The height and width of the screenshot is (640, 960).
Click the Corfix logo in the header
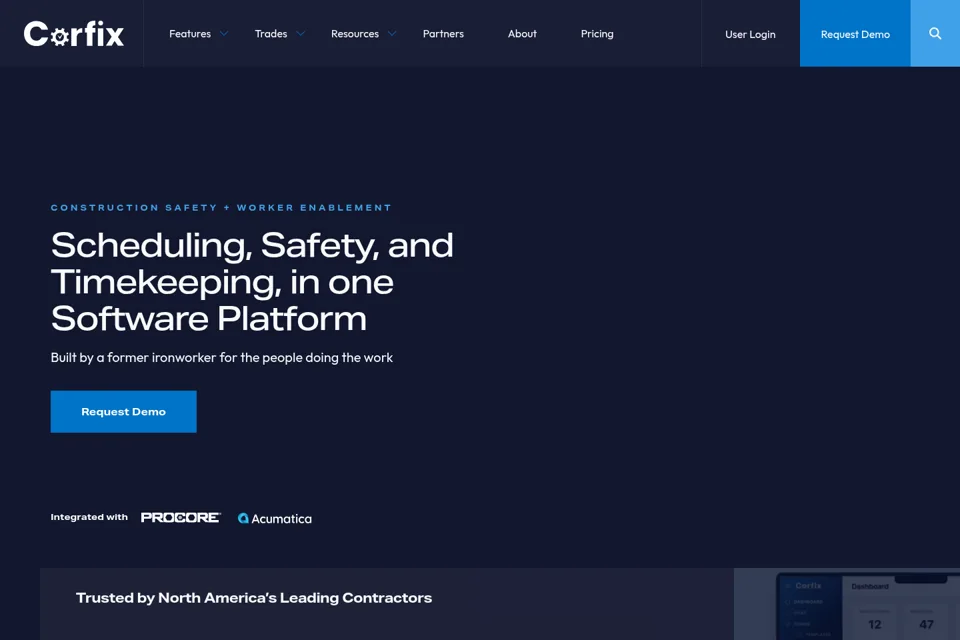73,34
